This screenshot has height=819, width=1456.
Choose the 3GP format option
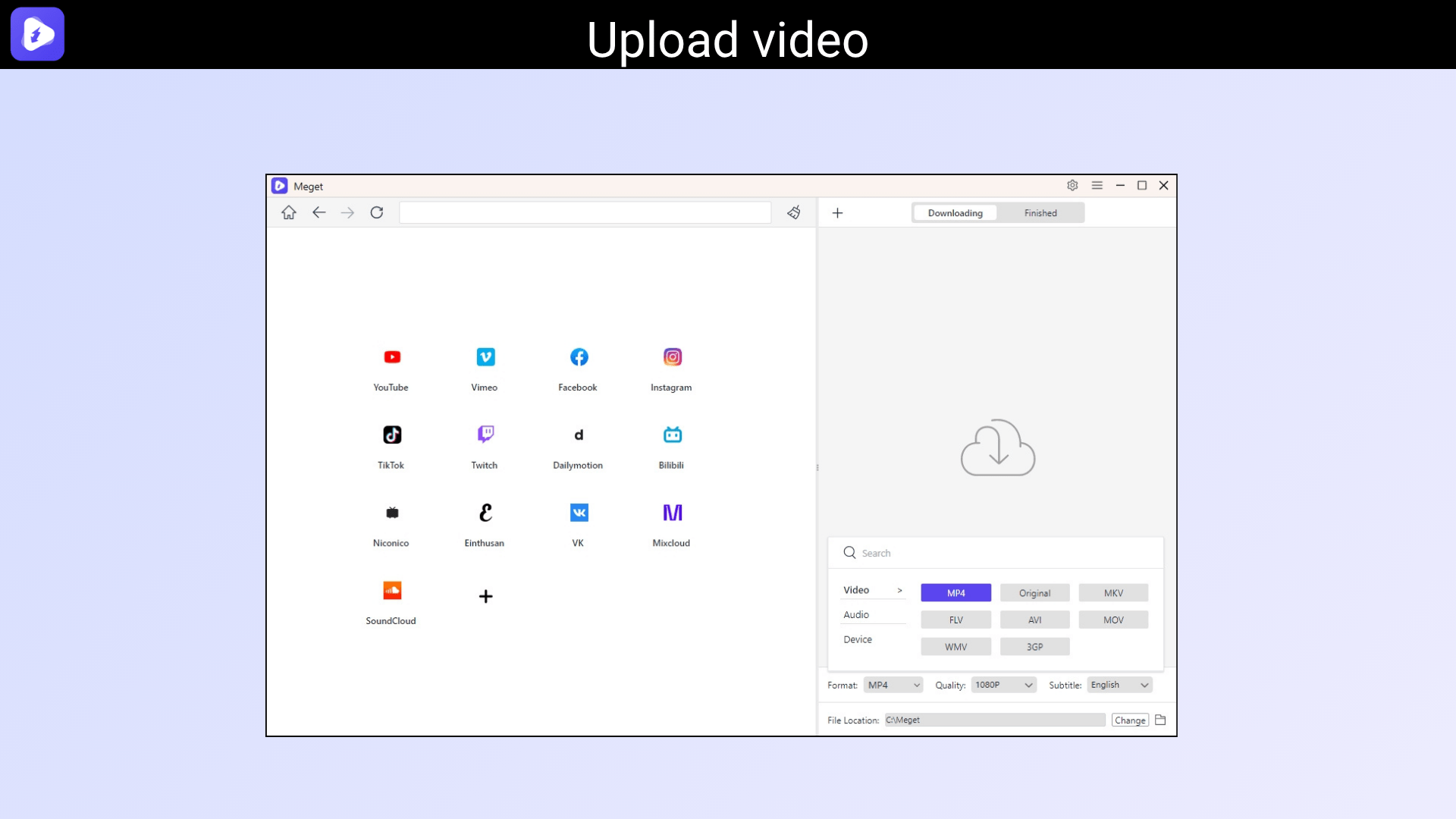(x=1034, y=647)
